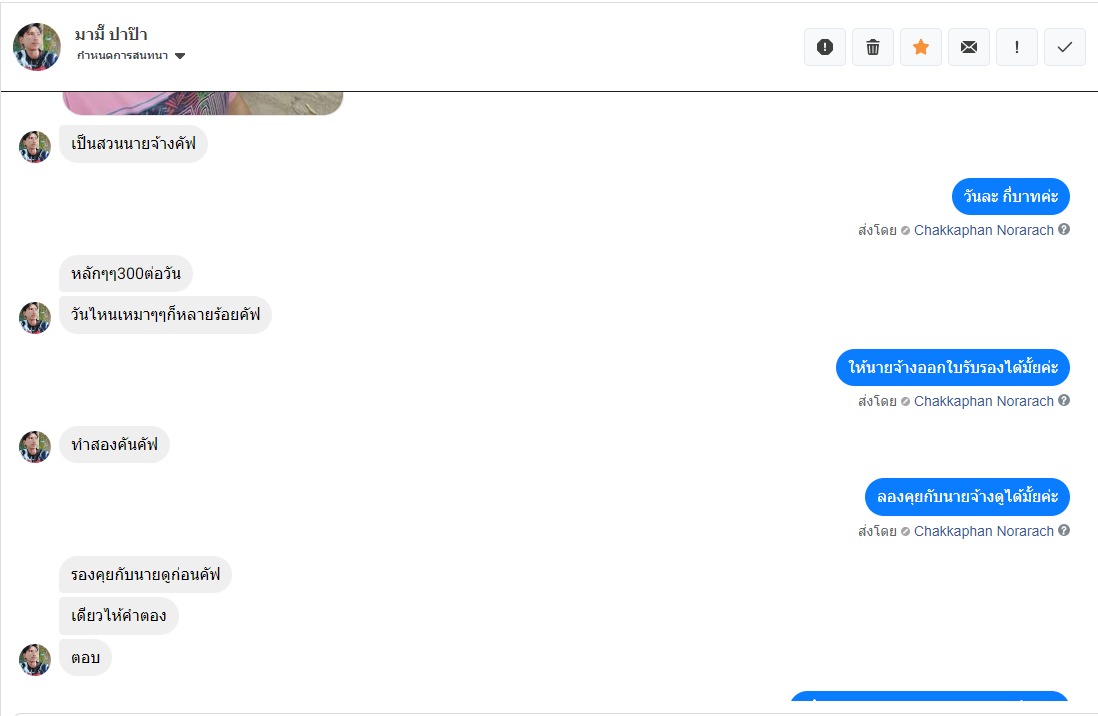Image resolution: width=1098 pixels, height=716 pixels.
Task: Click the exclamation mark priority icon
Action: pyautogui.click(x=1017, y=47)
